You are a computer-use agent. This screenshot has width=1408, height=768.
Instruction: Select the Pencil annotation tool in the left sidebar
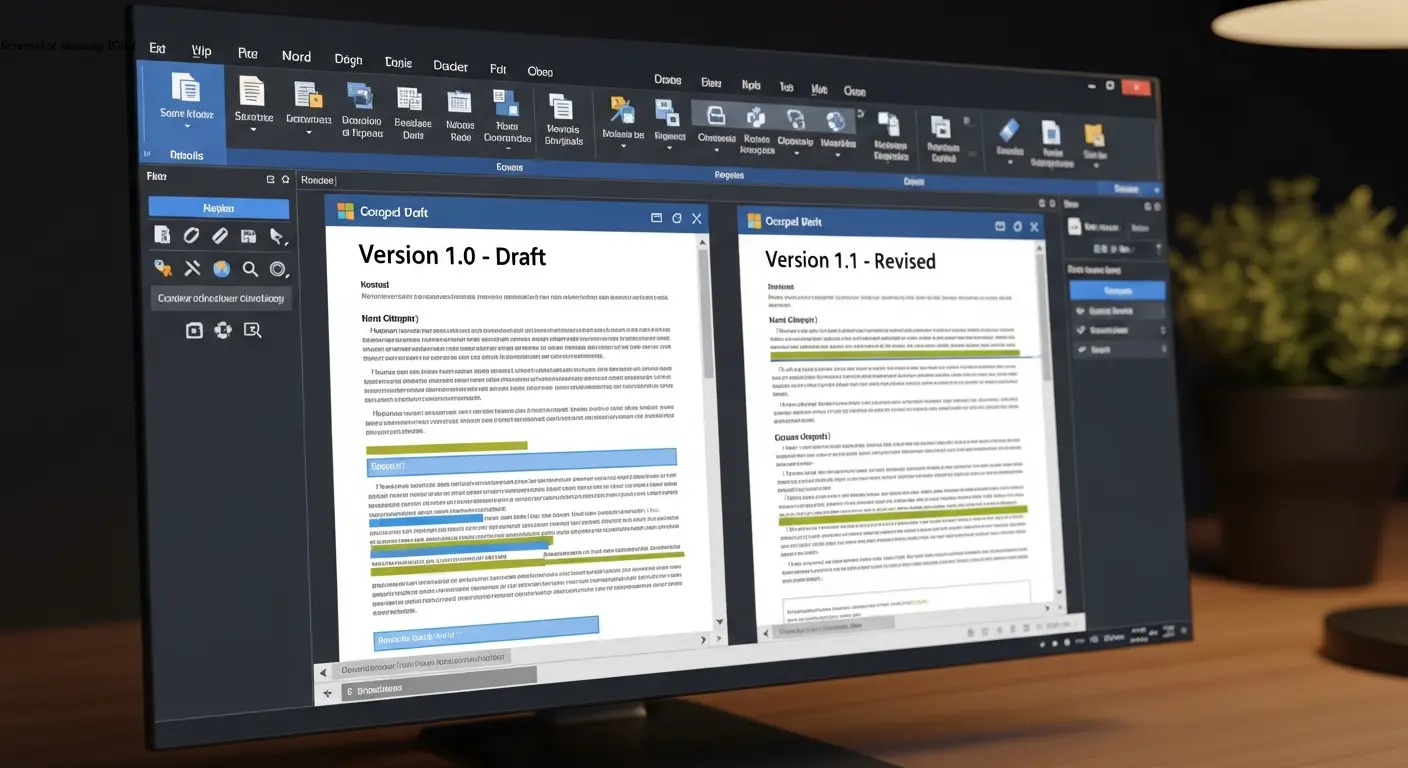click(x=219, y=234)
